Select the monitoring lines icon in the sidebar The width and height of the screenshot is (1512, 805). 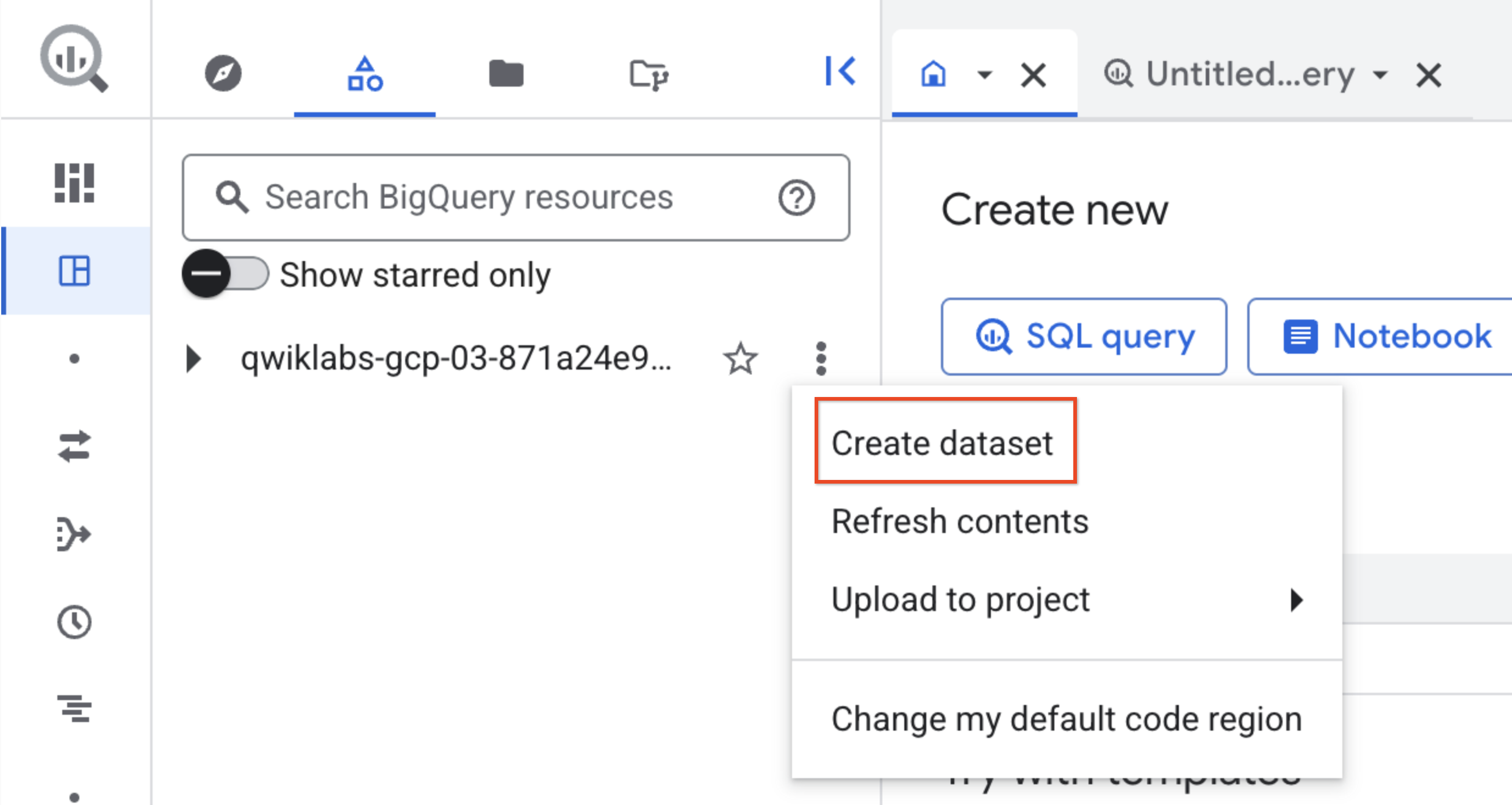click(74, 709)
